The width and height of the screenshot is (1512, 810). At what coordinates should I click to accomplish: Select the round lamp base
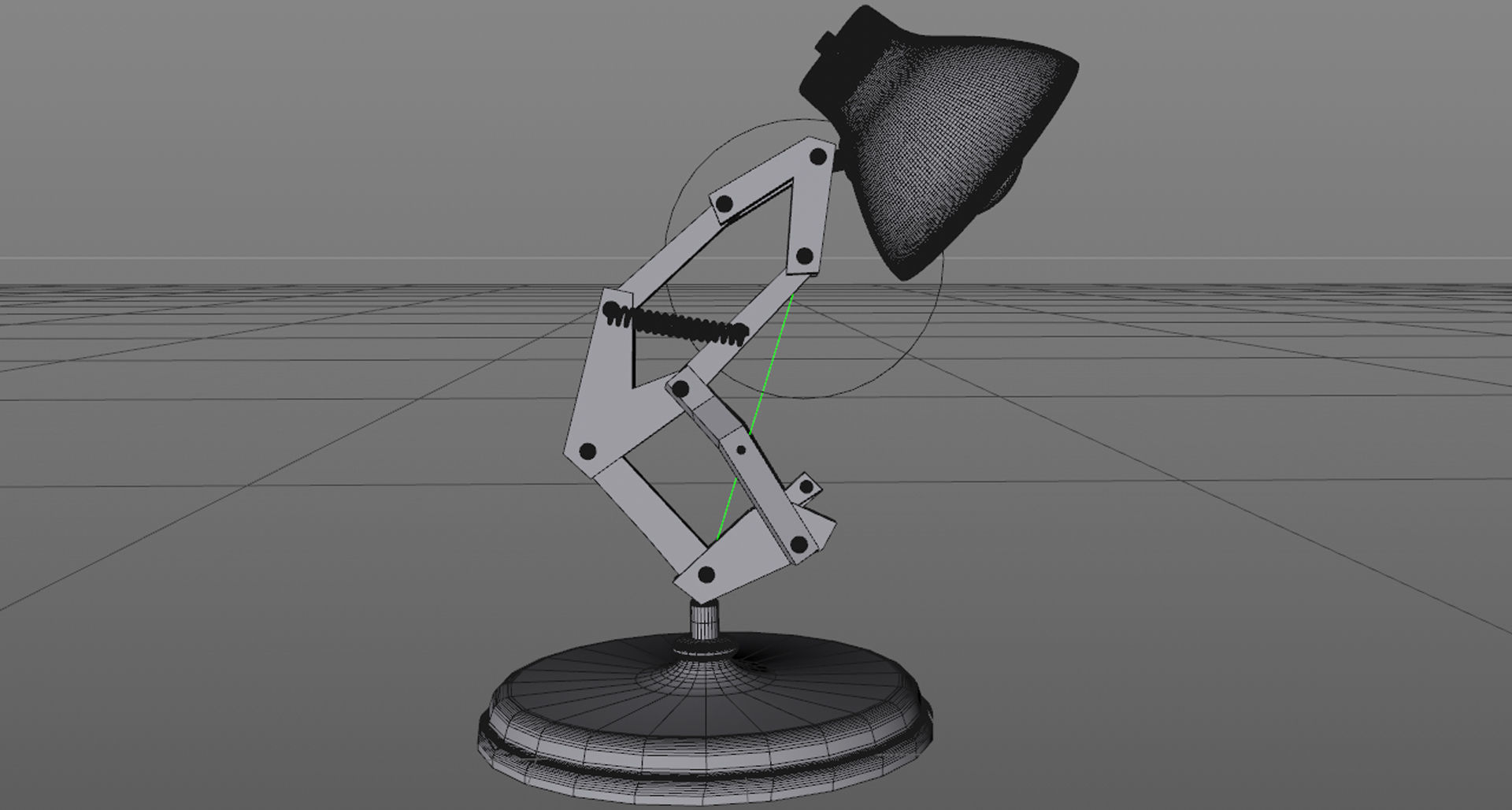tap(706, 719)
